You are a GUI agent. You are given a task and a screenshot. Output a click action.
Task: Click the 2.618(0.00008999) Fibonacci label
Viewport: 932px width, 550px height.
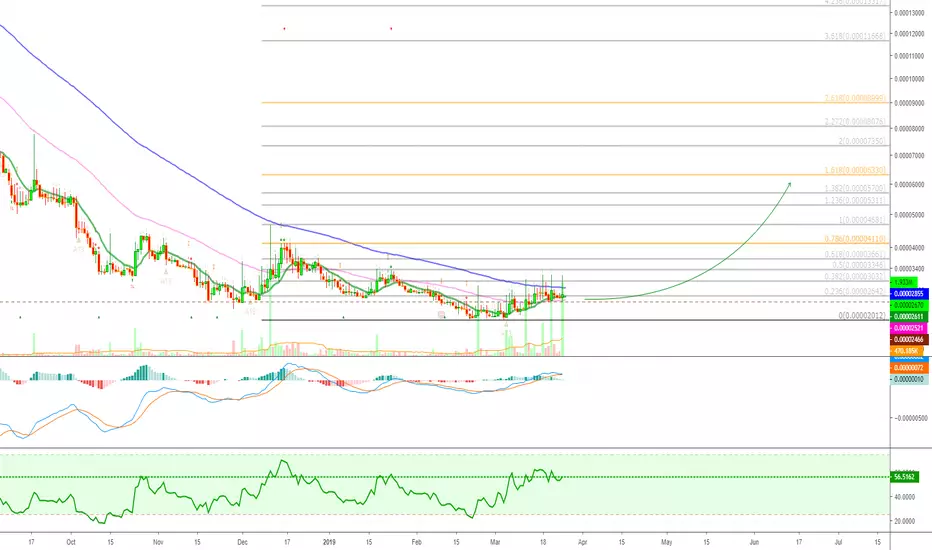pyautogui.click(x=855, y=98)
